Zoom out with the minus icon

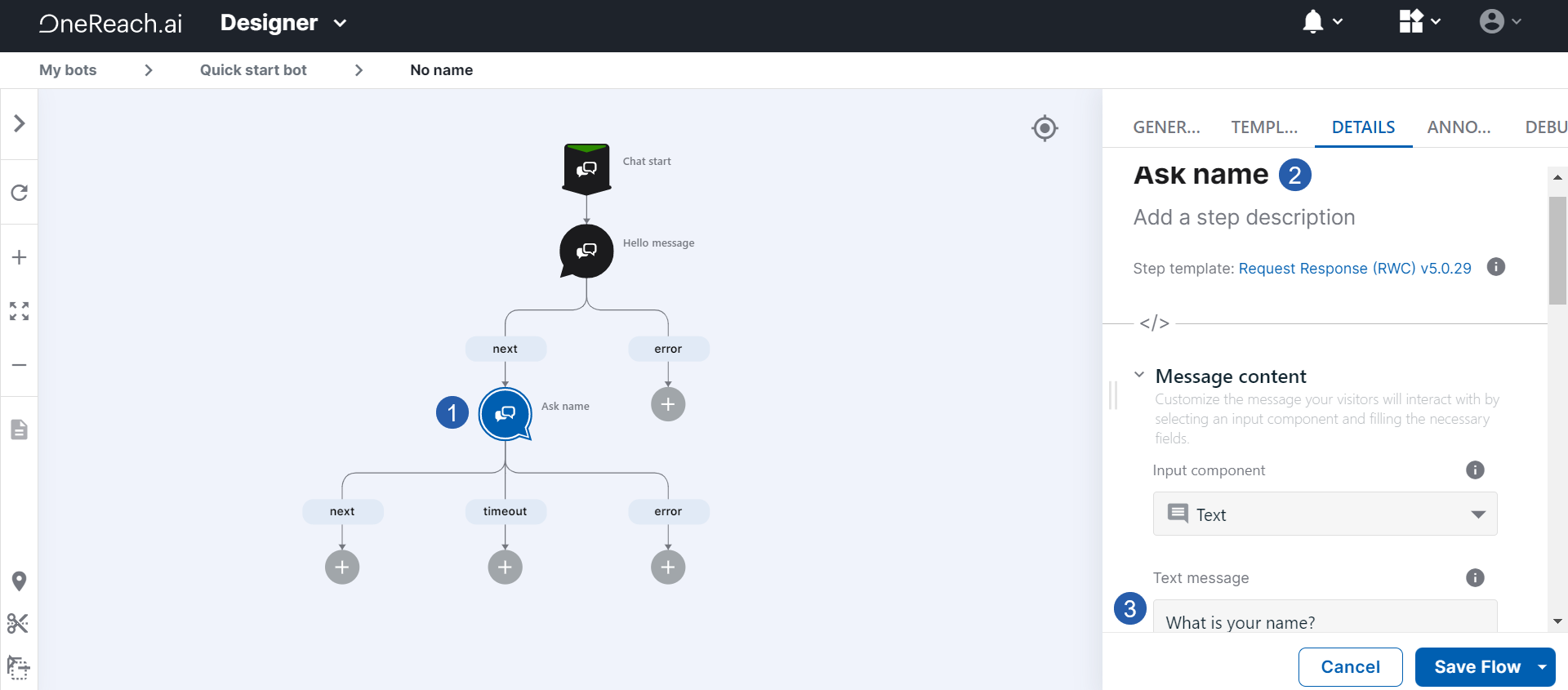coord(20,365)
